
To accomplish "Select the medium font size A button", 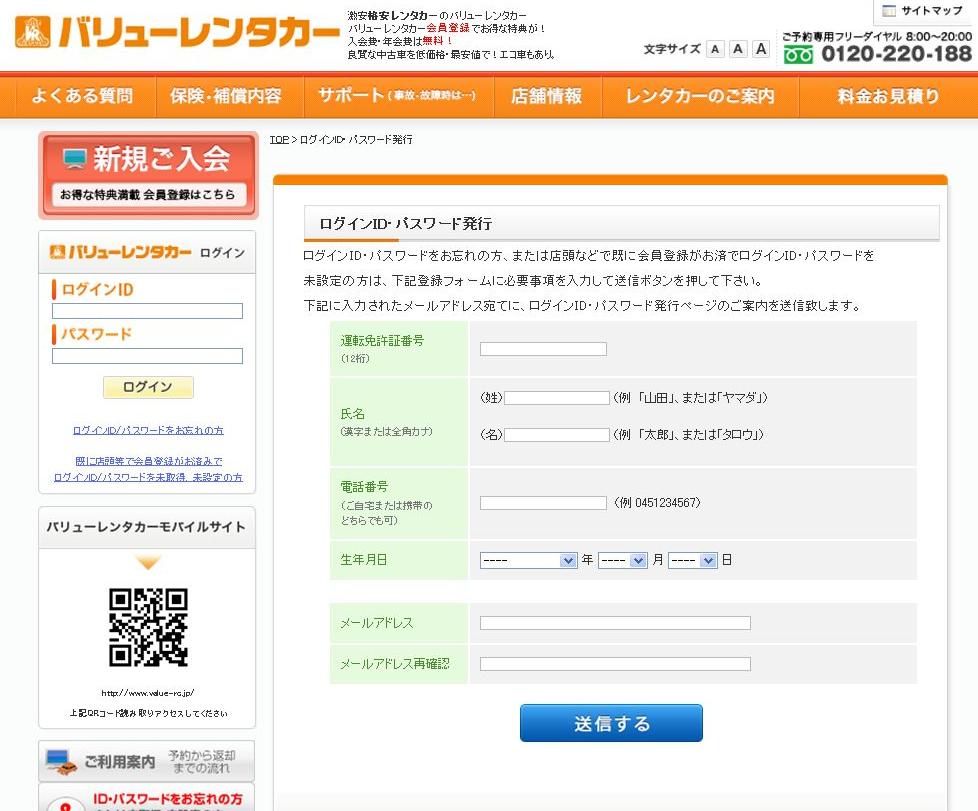I will pos(738,49).
